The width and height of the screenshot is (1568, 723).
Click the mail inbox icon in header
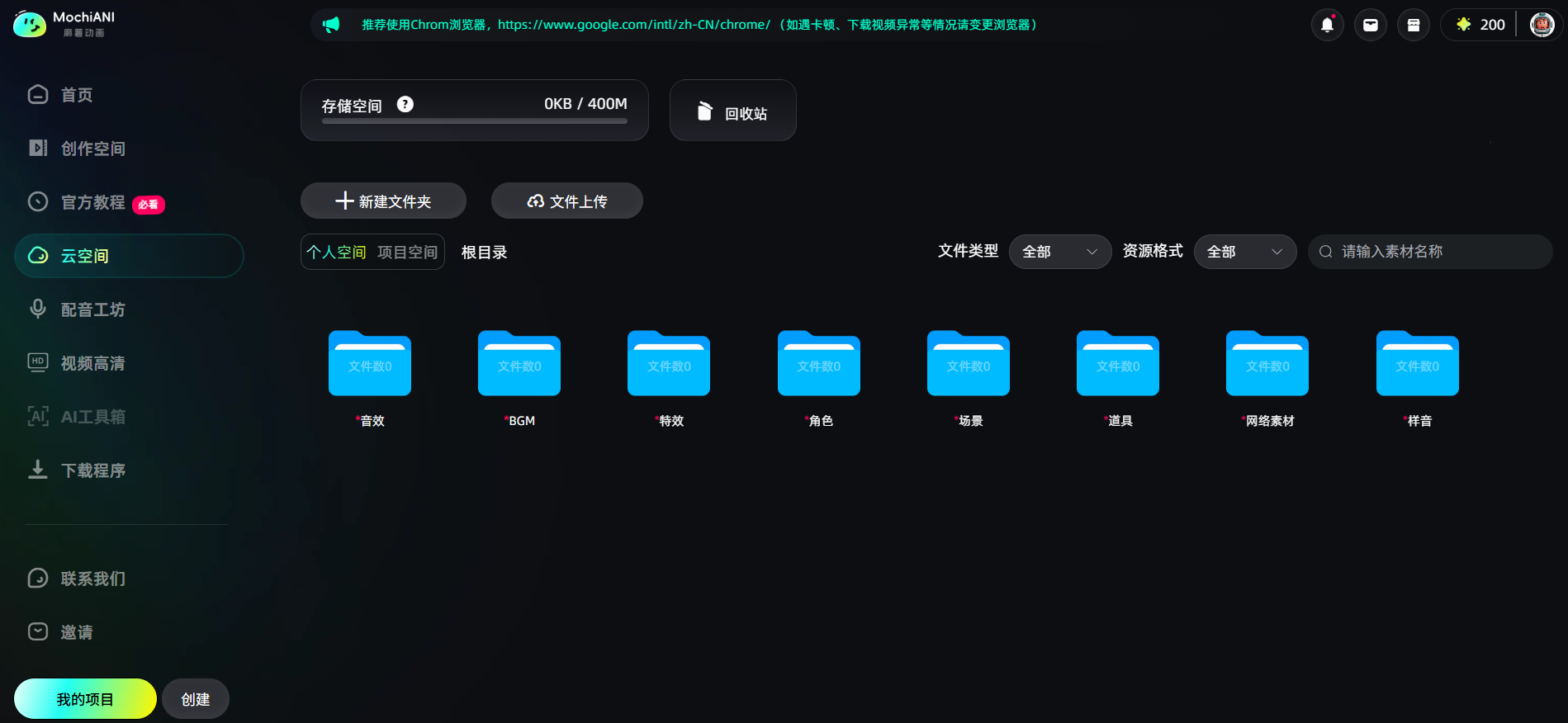(1370, 25)
